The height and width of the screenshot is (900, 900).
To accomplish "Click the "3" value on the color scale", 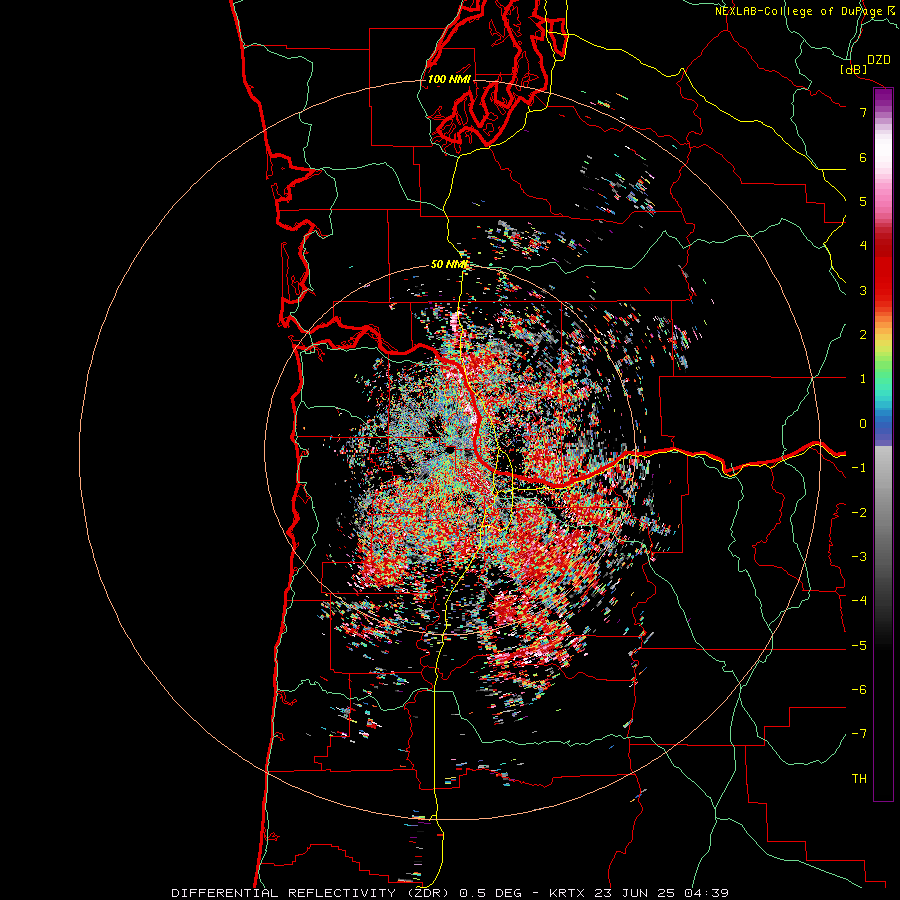I will point(863,290).
